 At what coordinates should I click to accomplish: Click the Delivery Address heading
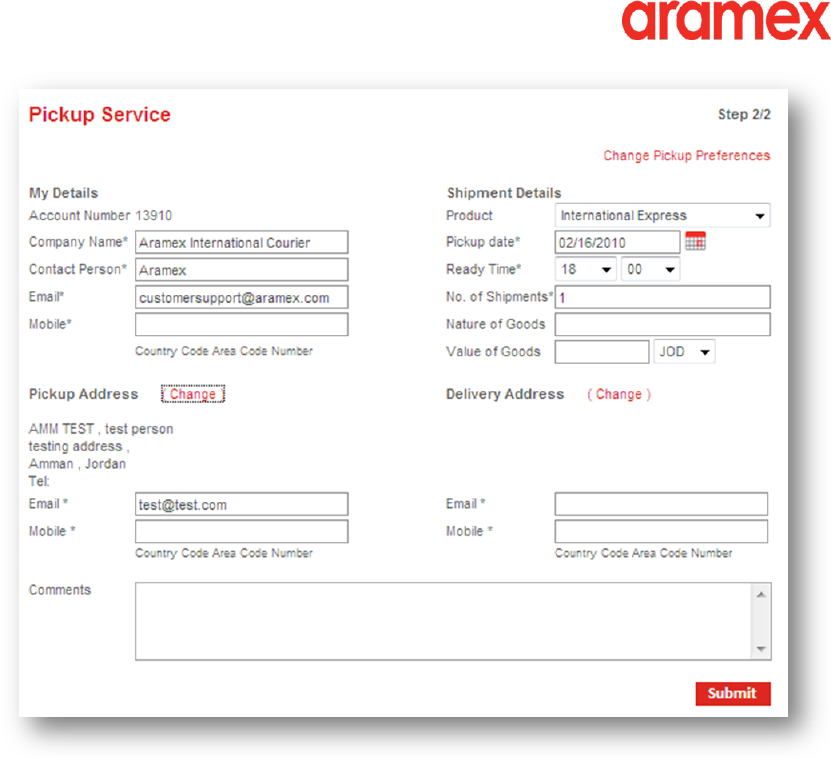coord(505,394)
